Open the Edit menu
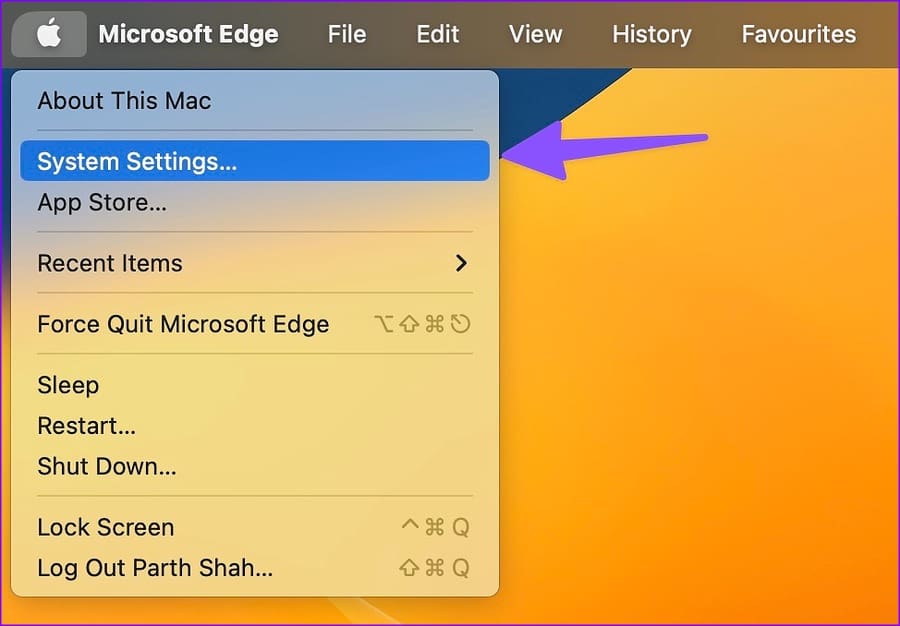 coord(437,34)
